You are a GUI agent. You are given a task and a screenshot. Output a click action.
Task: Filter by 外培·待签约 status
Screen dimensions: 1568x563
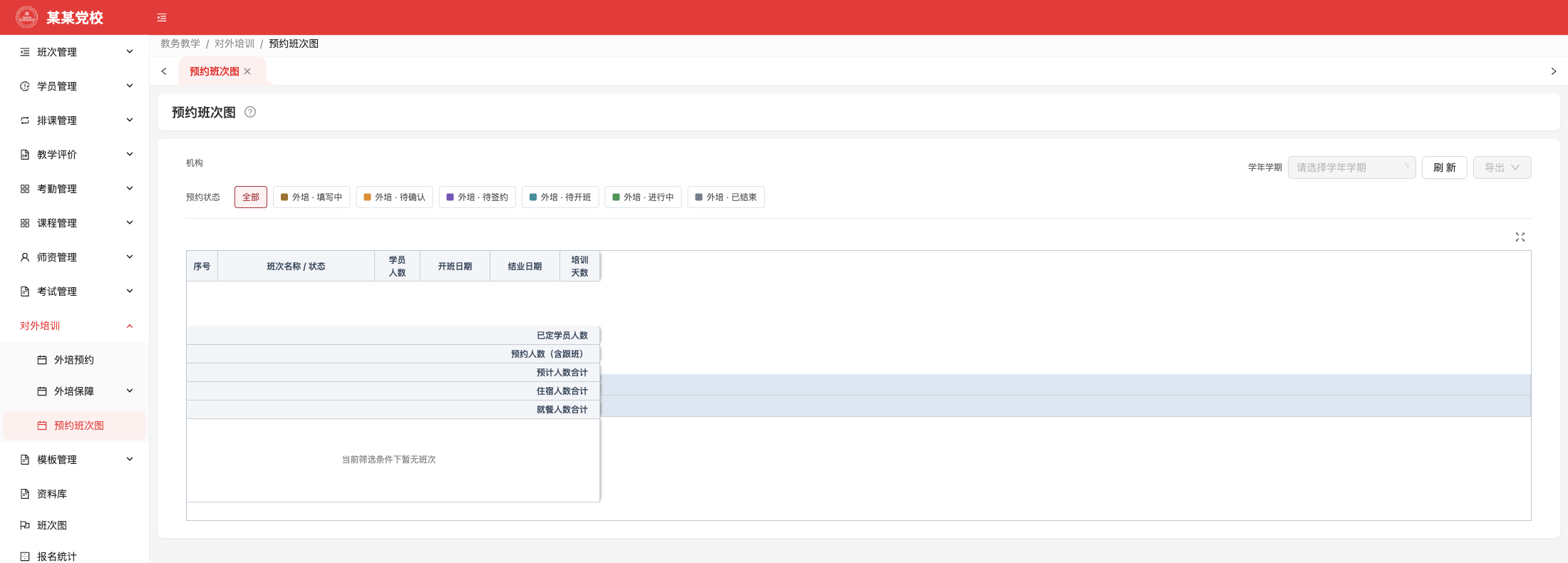tap(478, 197)
